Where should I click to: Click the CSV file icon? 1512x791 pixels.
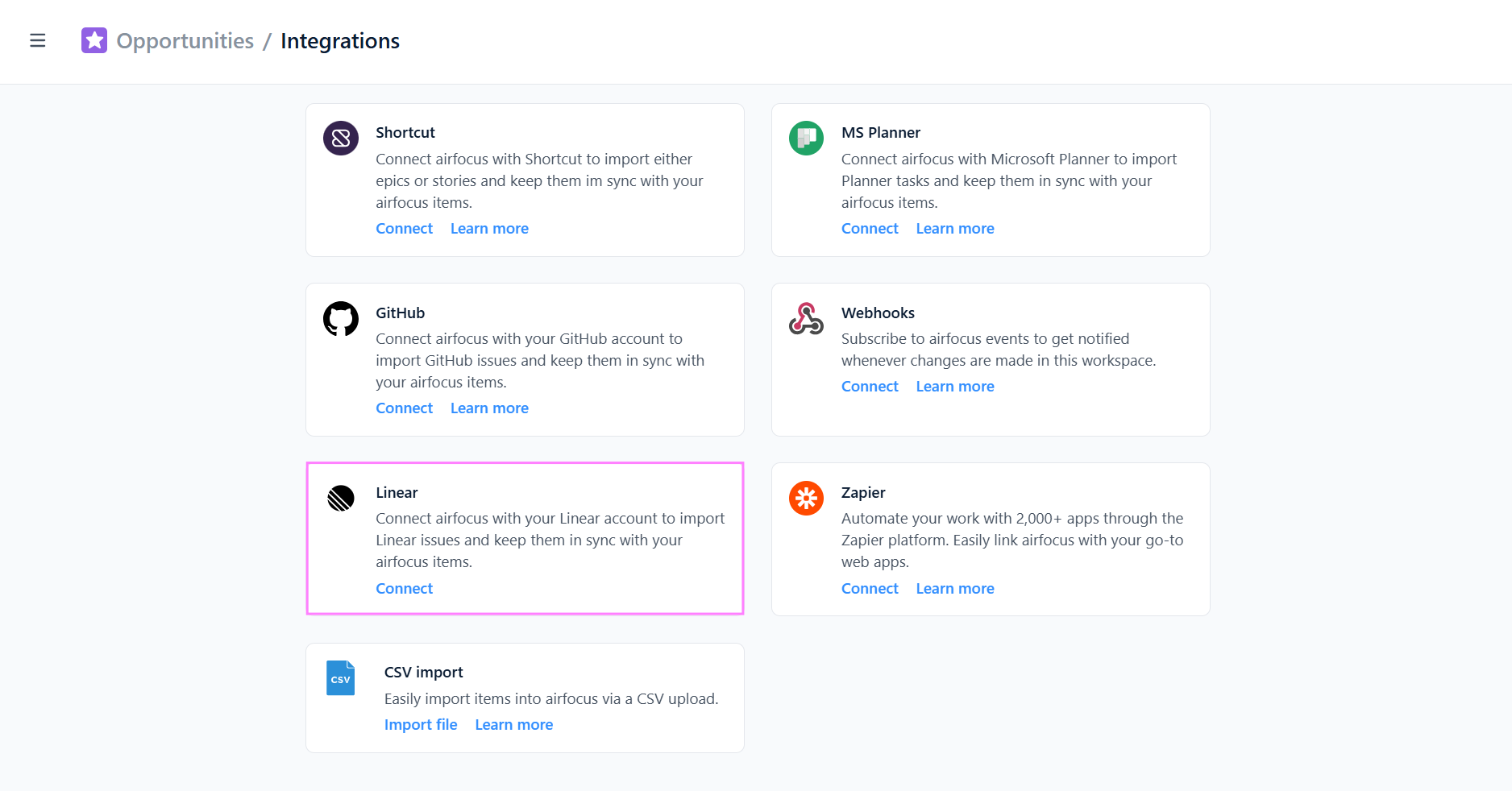341,678
